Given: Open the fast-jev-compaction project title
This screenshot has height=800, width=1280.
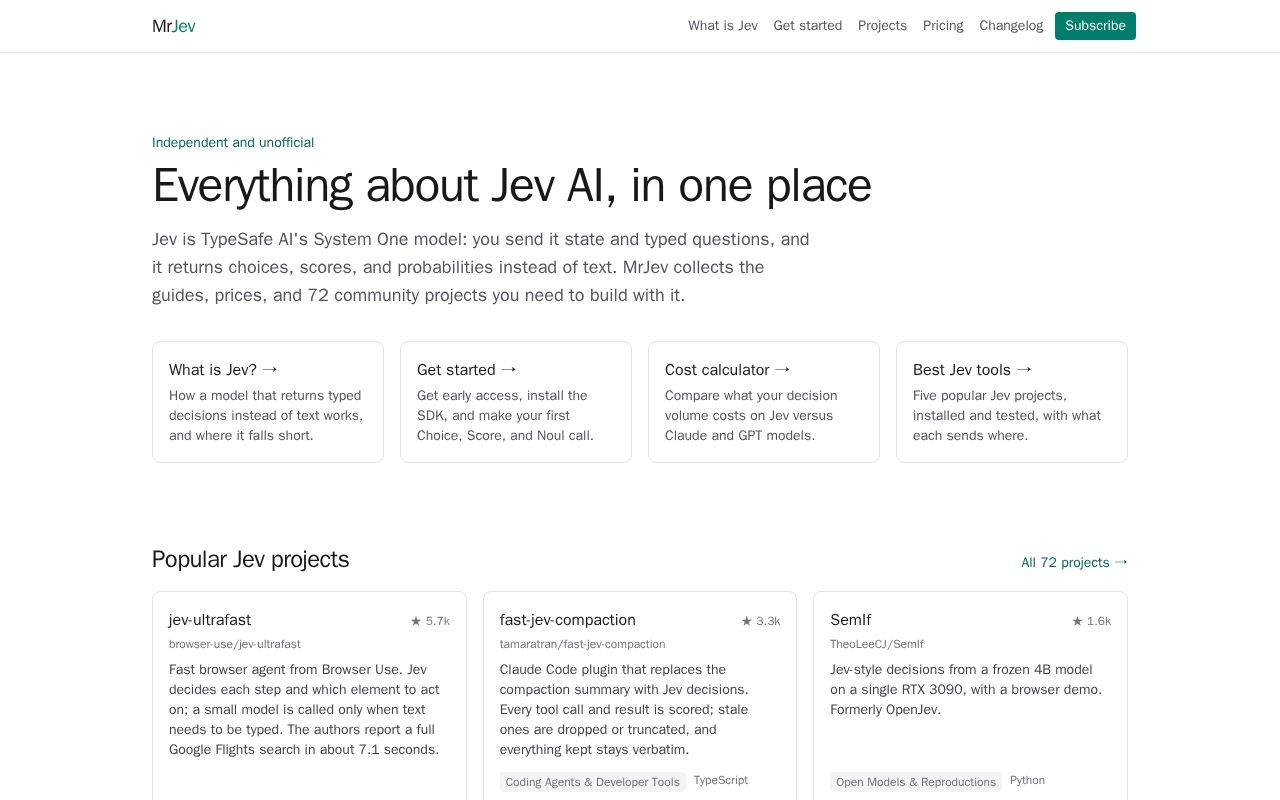Looking at the screenshot, I should coord(568,620).
